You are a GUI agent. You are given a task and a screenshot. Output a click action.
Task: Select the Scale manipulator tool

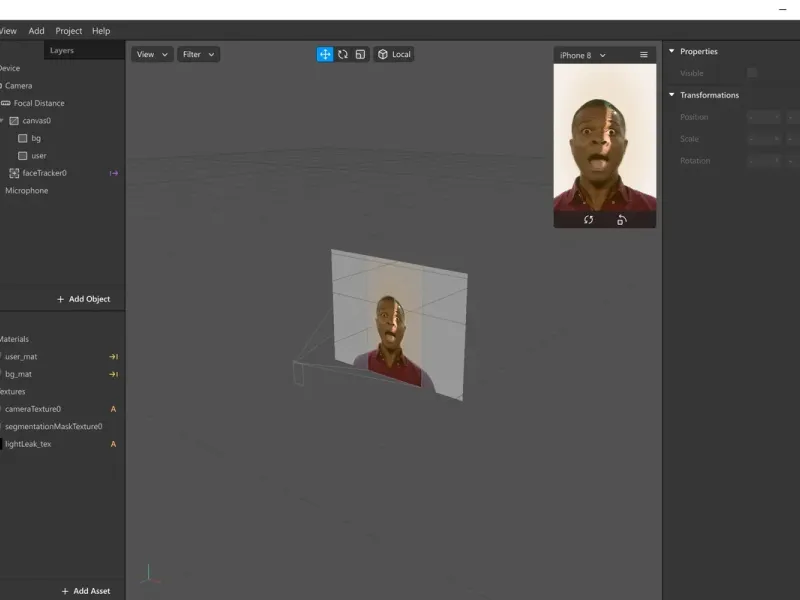360,54
